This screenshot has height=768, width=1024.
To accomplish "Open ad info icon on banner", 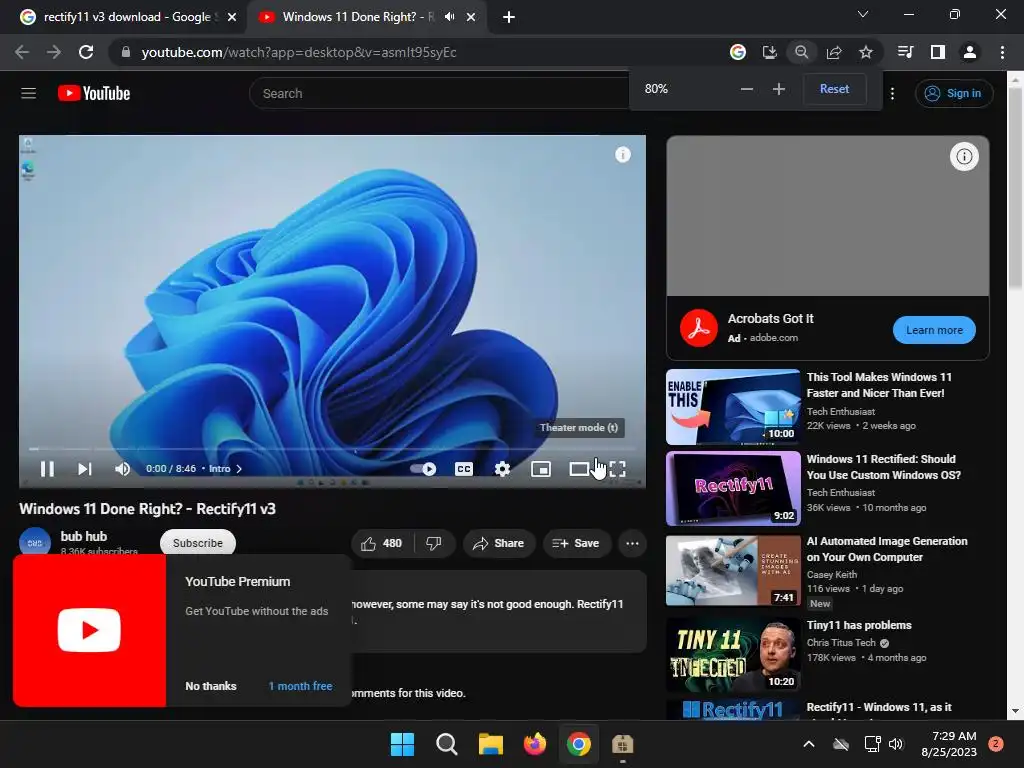I will click(964, 156).
